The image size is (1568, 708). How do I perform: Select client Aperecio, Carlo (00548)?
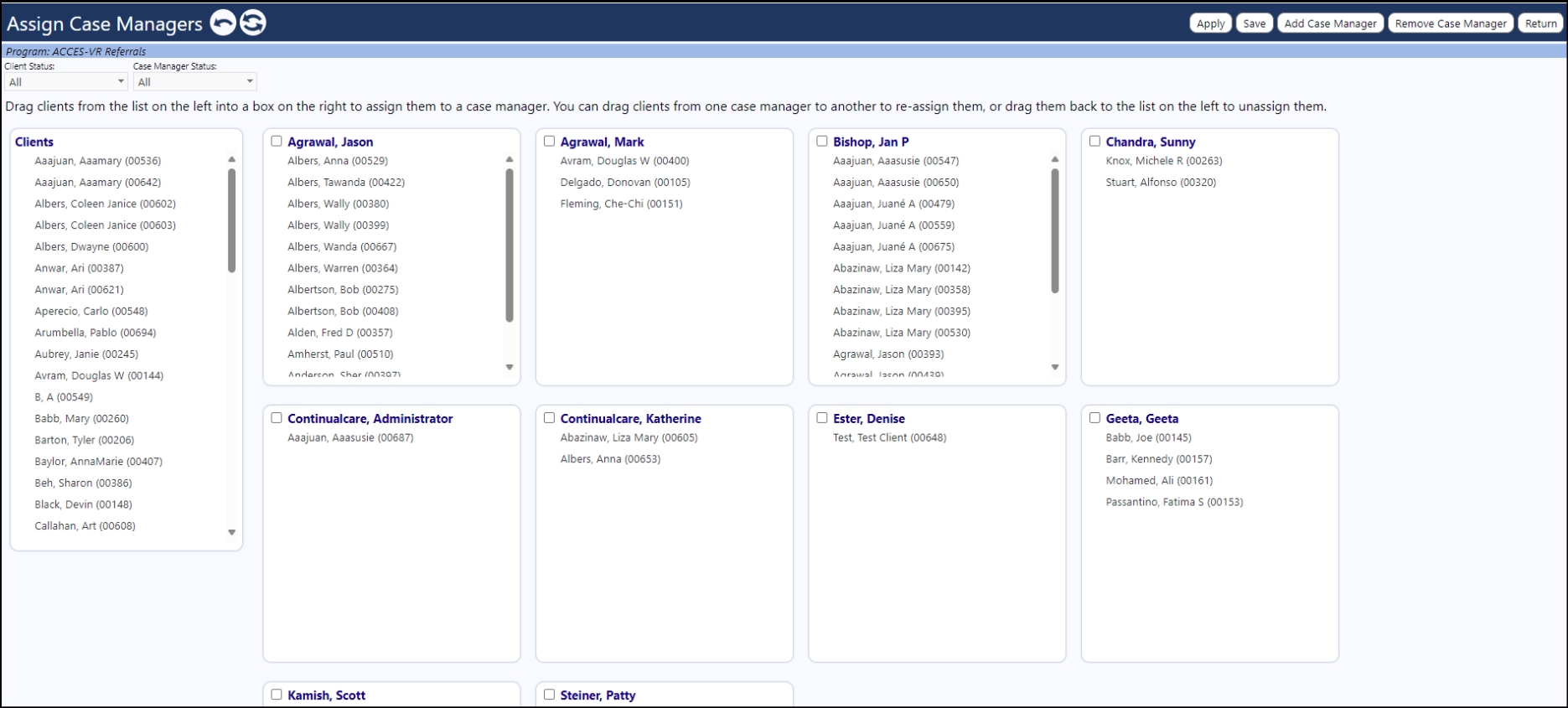pyautogui.click(x=91, y=312)
